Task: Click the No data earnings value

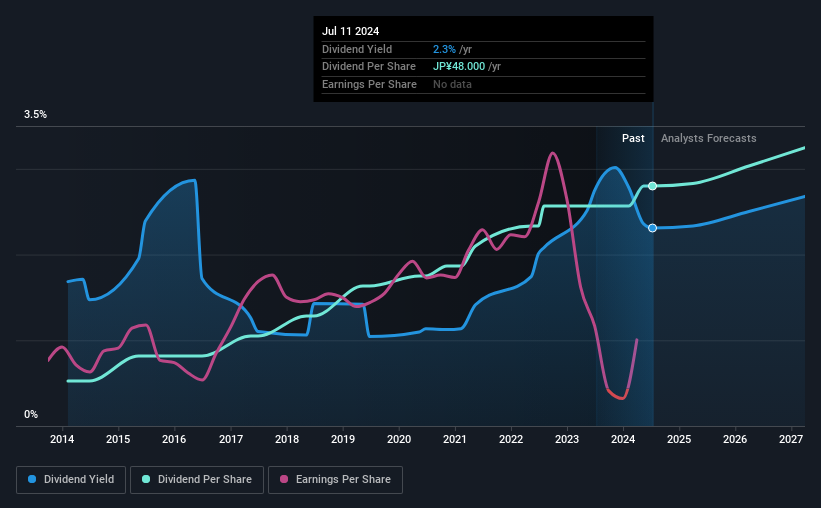Action: coord(452,84)
